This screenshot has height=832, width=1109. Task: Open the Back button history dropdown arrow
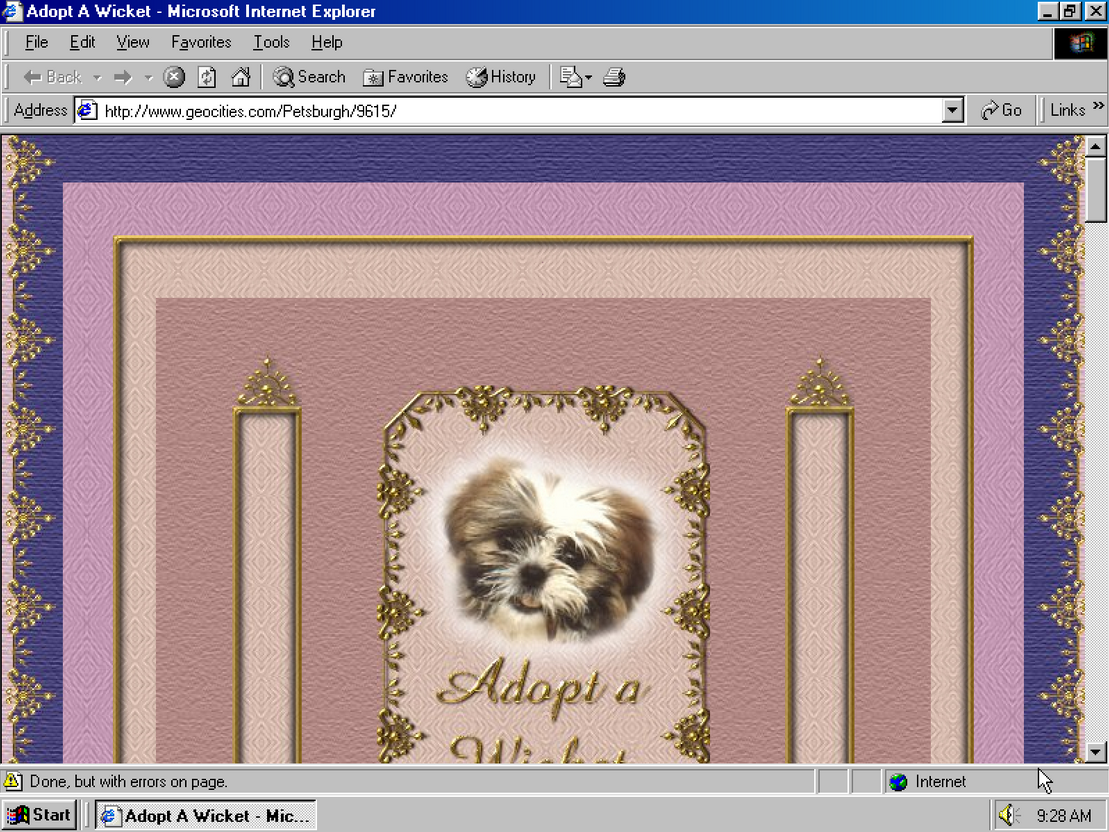click(98, 77)
